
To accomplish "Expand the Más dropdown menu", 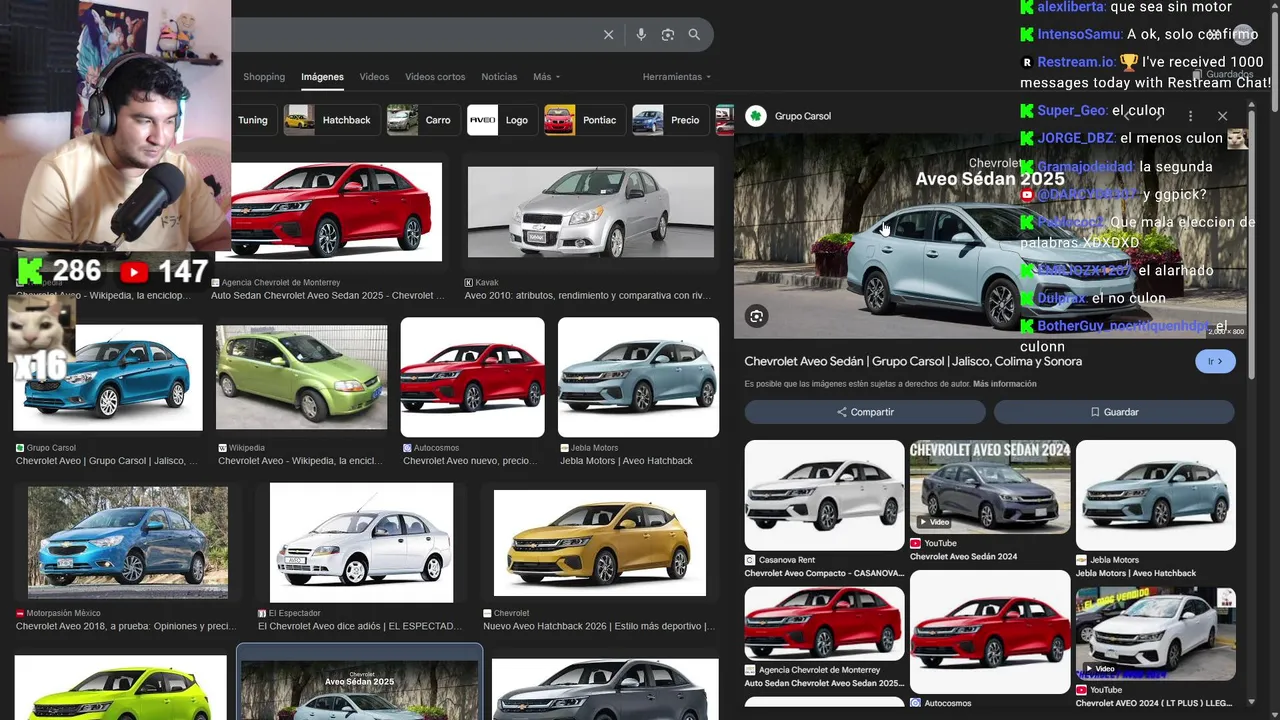I will [546, 77].
